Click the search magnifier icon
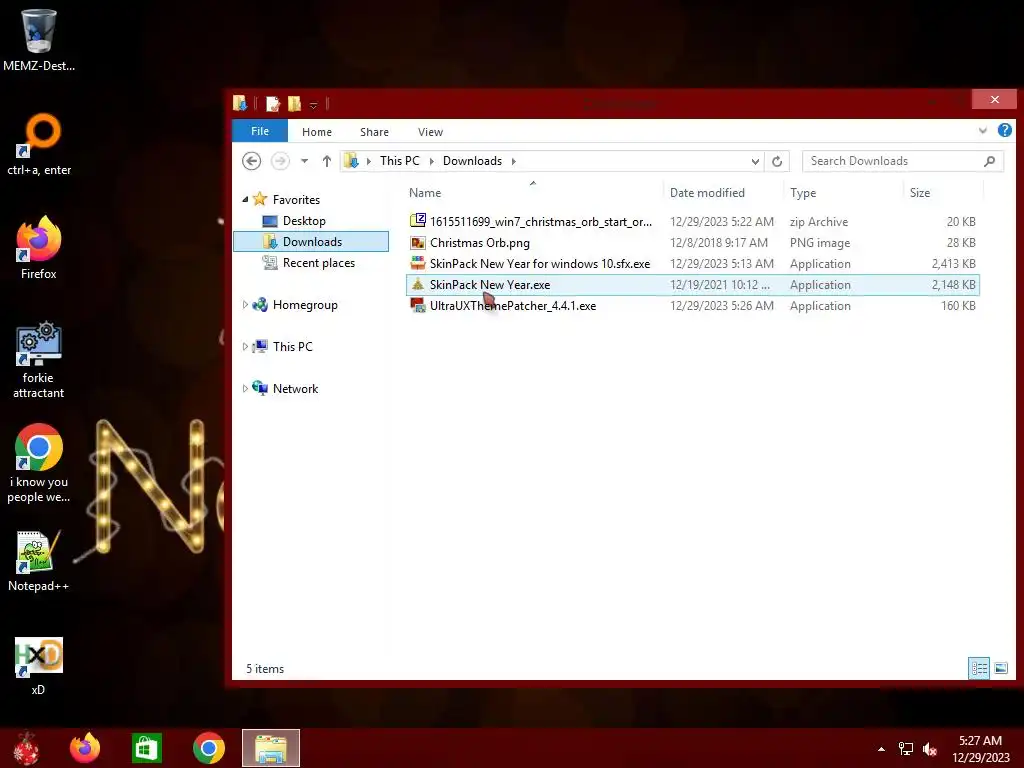The height and width of the screenshot is (768, 1024). [989, 161]
